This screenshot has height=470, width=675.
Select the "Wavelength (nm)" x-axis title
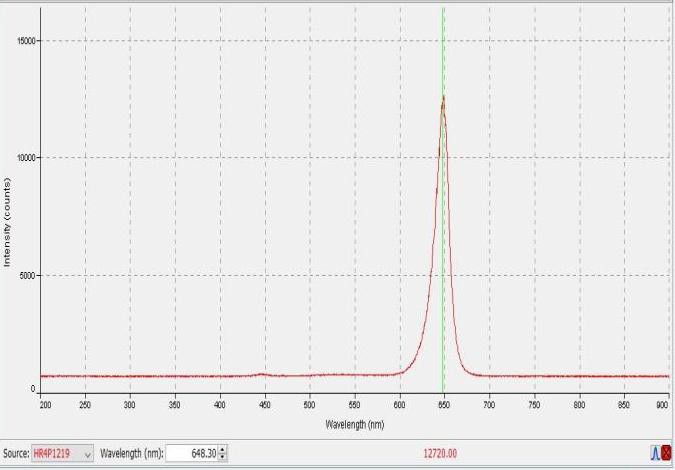[355, 424]
